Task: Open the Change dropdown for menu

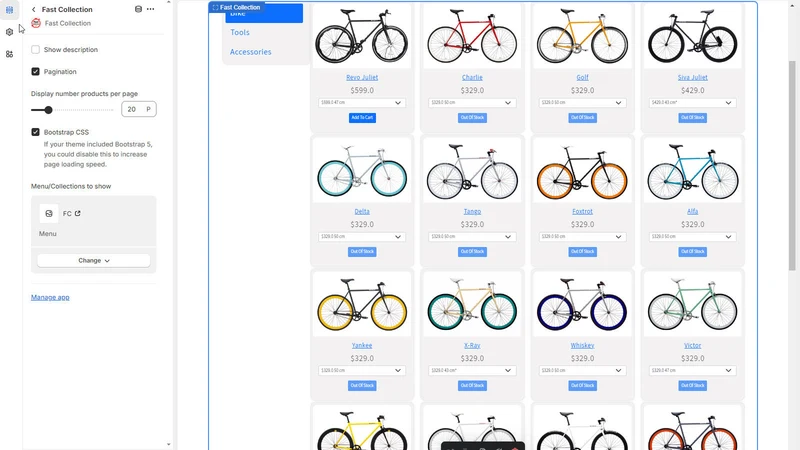Action: (x=94, y=260)
